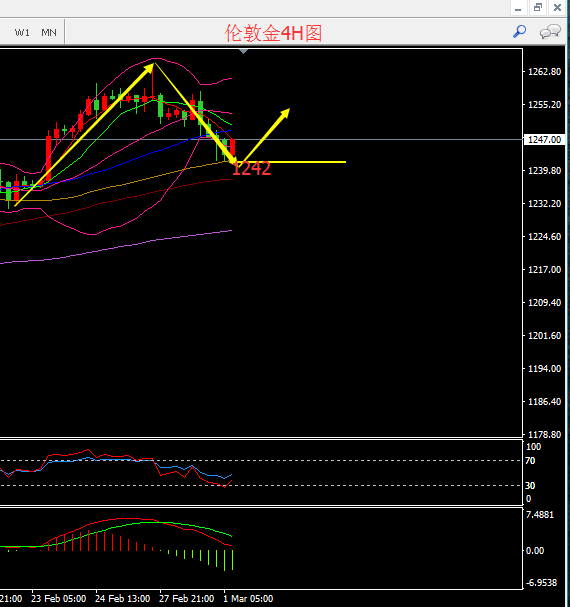
Task: Click the 1262.80 price scale label
Action: click(x=544, y=72)
